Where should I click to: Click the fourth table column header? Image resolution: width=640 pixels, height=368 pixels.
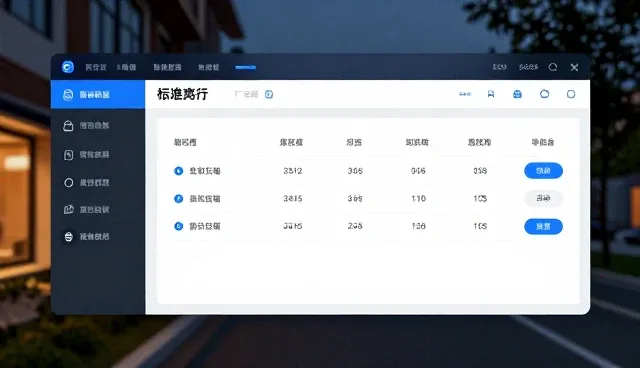tap(417, 142)
